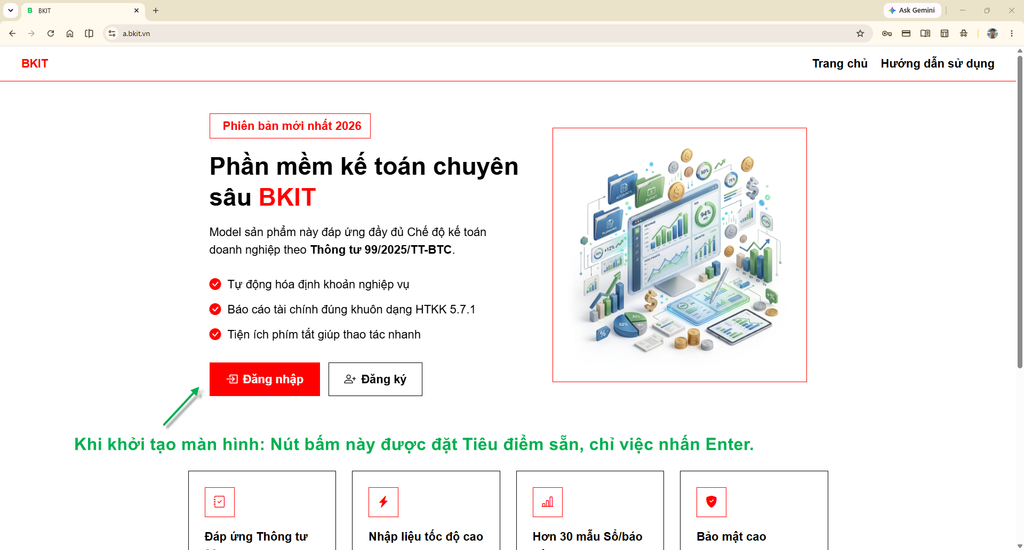1024x550 pixels.
Task: Reload the current page
Action: click(50, 33)
